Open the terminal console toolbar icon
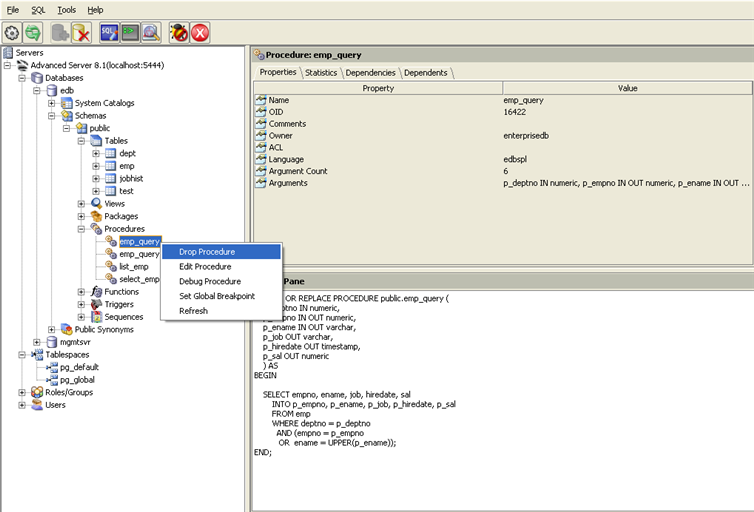The width and height of the screenshot is (754, 512). point(130,33)
